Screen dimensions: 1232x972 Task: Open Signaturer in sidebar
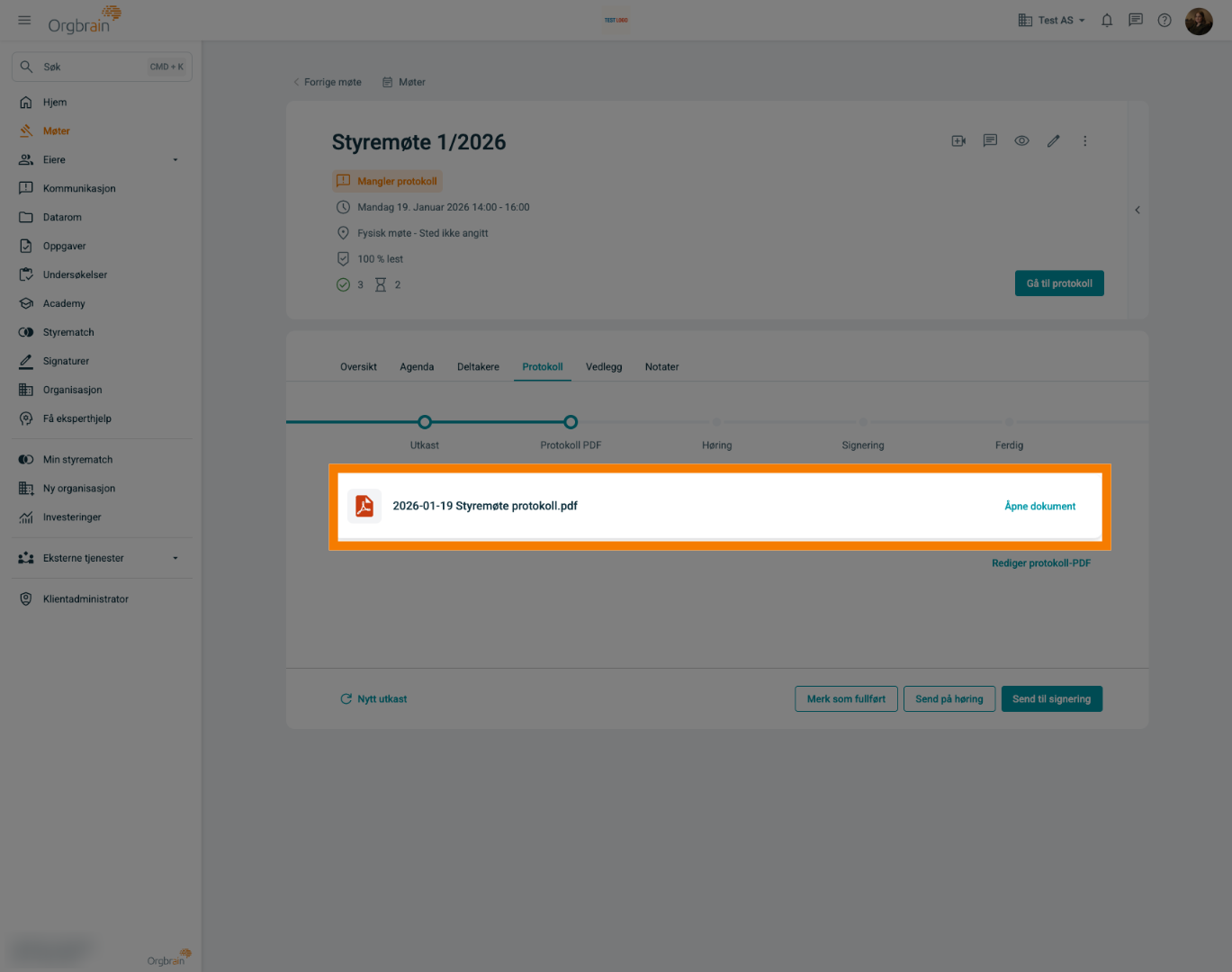(x=66, y=362)
